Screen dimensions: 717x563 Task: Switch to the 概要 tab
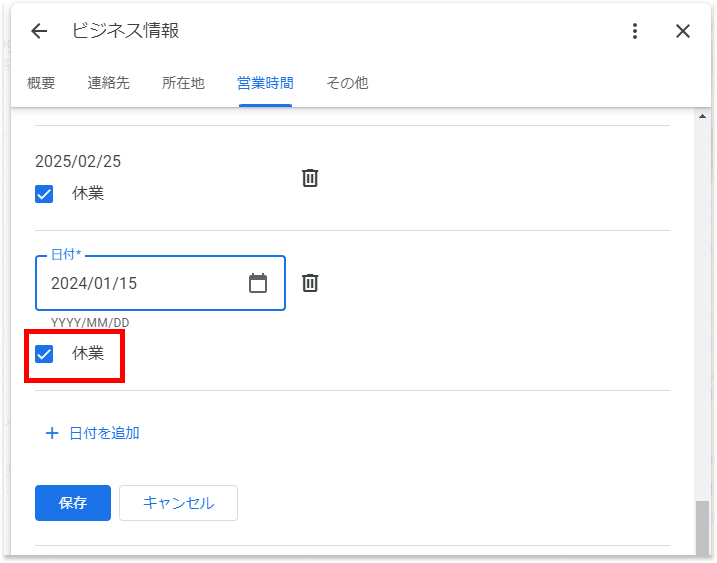click(x=41, y=83)
